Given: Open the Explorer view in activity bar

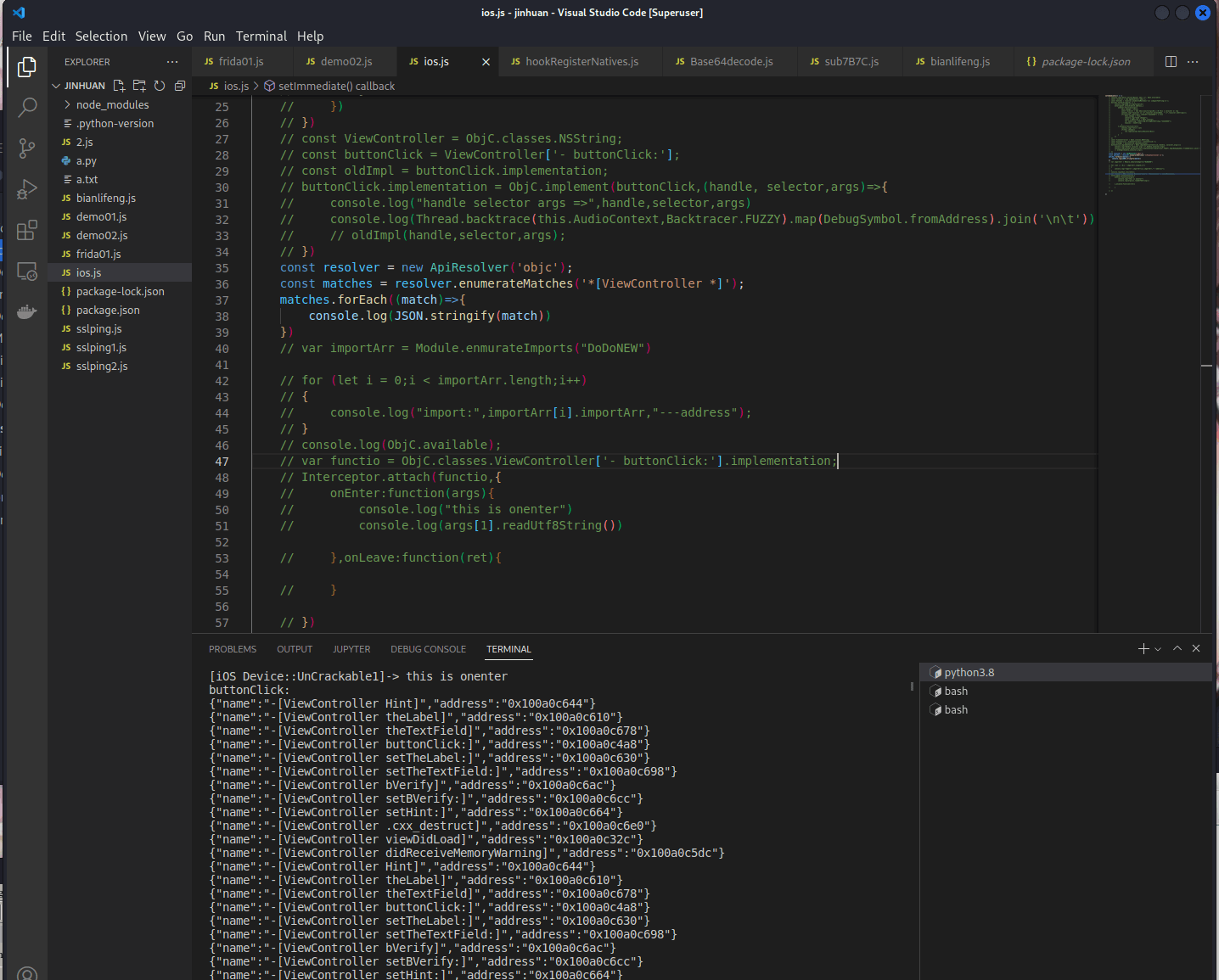Looking at the screenshot, I should (27, 66).
